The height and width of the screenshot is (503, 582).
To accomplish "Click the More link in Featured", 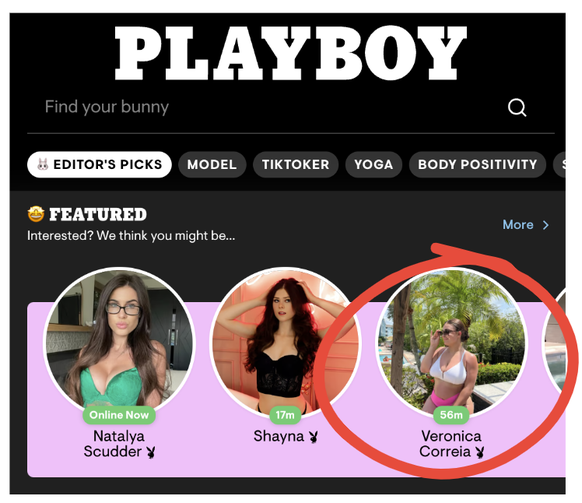I will [518, 225].
